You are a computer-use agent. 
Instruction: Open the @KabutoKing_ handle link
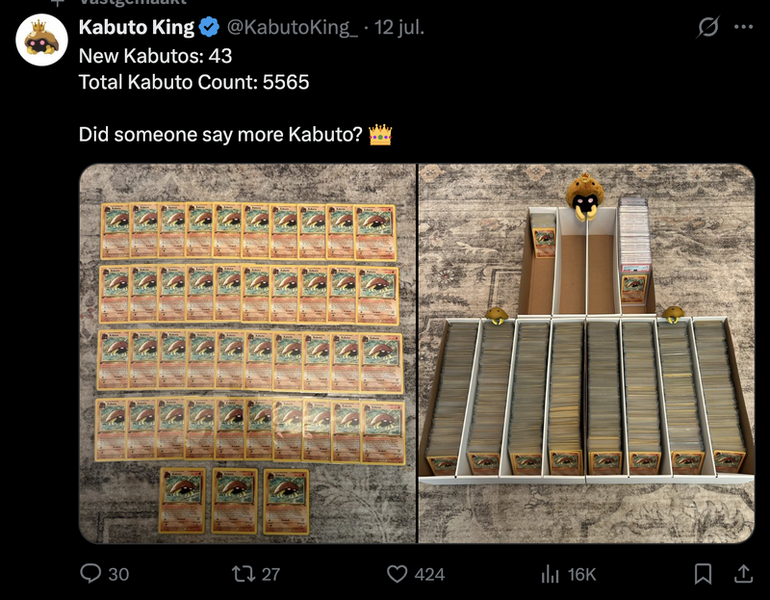click(x=292, y=27)
